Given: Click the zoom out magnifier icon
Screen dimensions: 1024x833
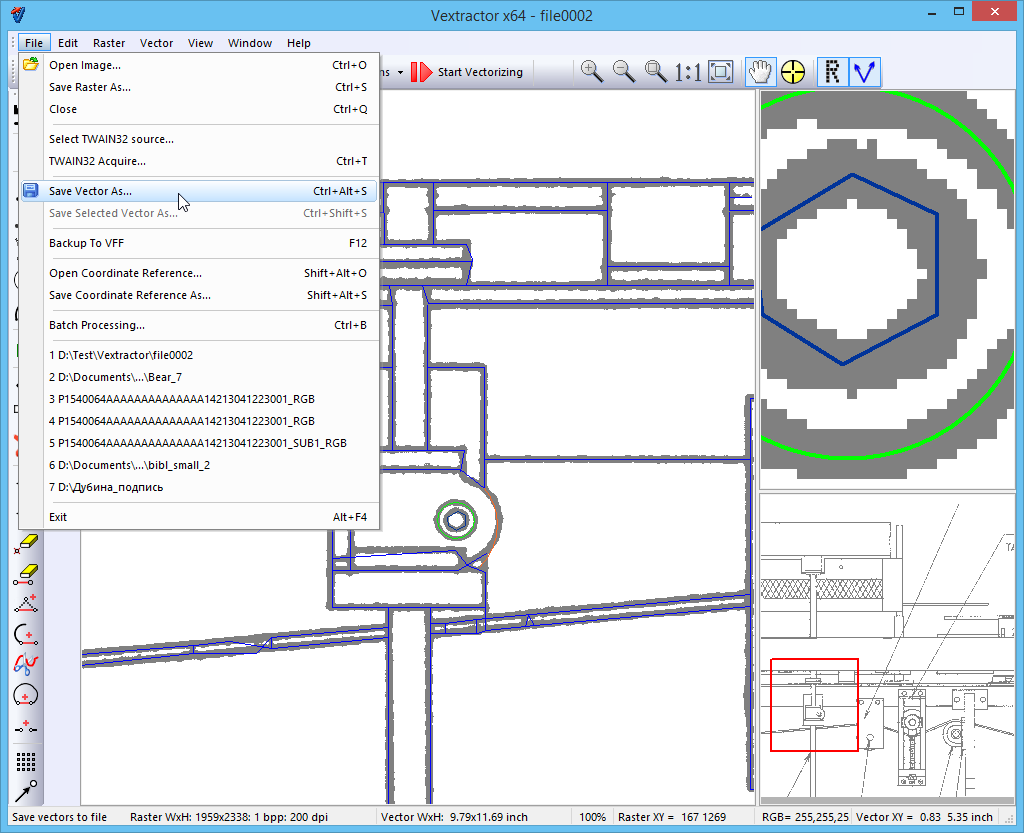Looking at the screenshot, I should pyautogui.click(x=624, y=71).
